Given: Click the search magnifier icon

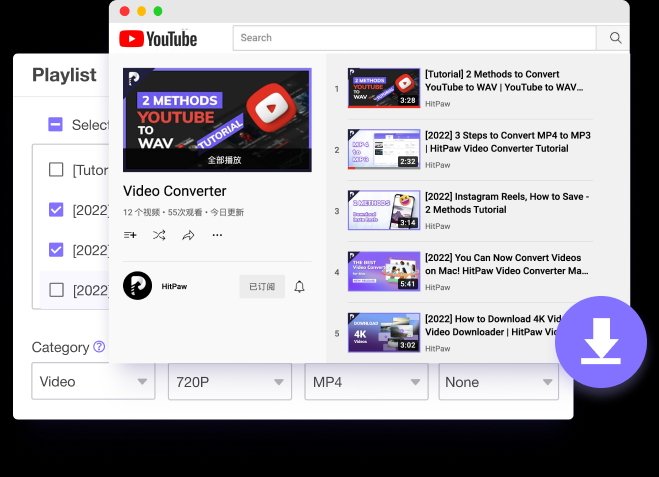Looking at the screenshot, I should pos(615,38).
